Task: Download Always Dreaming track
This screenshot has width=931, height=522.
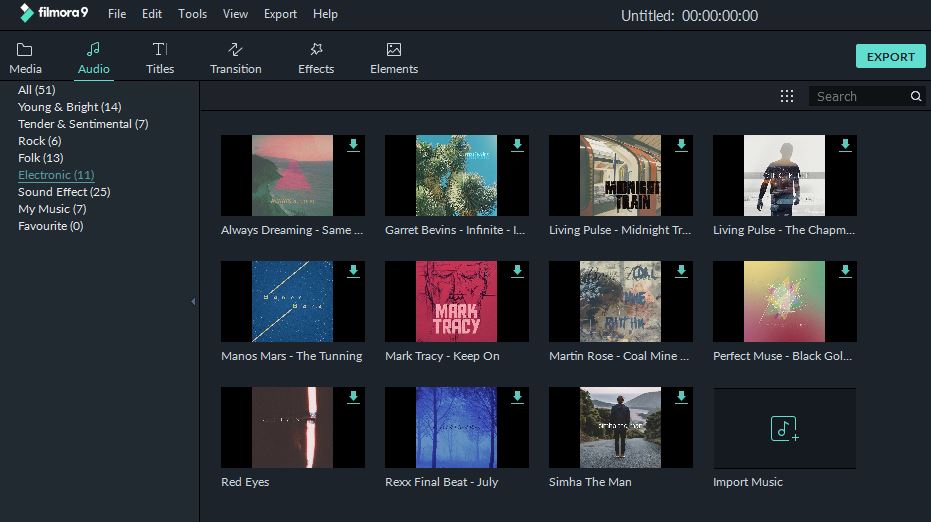Action: (353, 145)
